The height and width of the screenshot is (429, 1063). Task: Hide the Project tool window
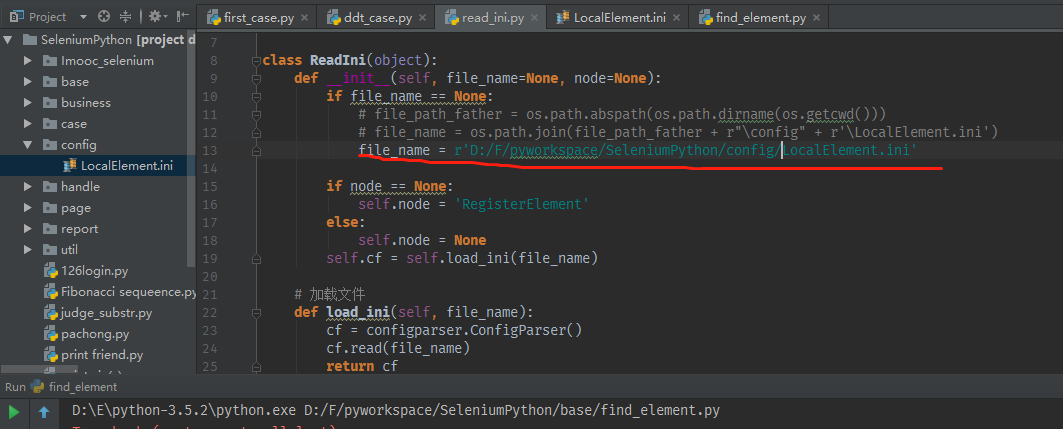(182, 17)
